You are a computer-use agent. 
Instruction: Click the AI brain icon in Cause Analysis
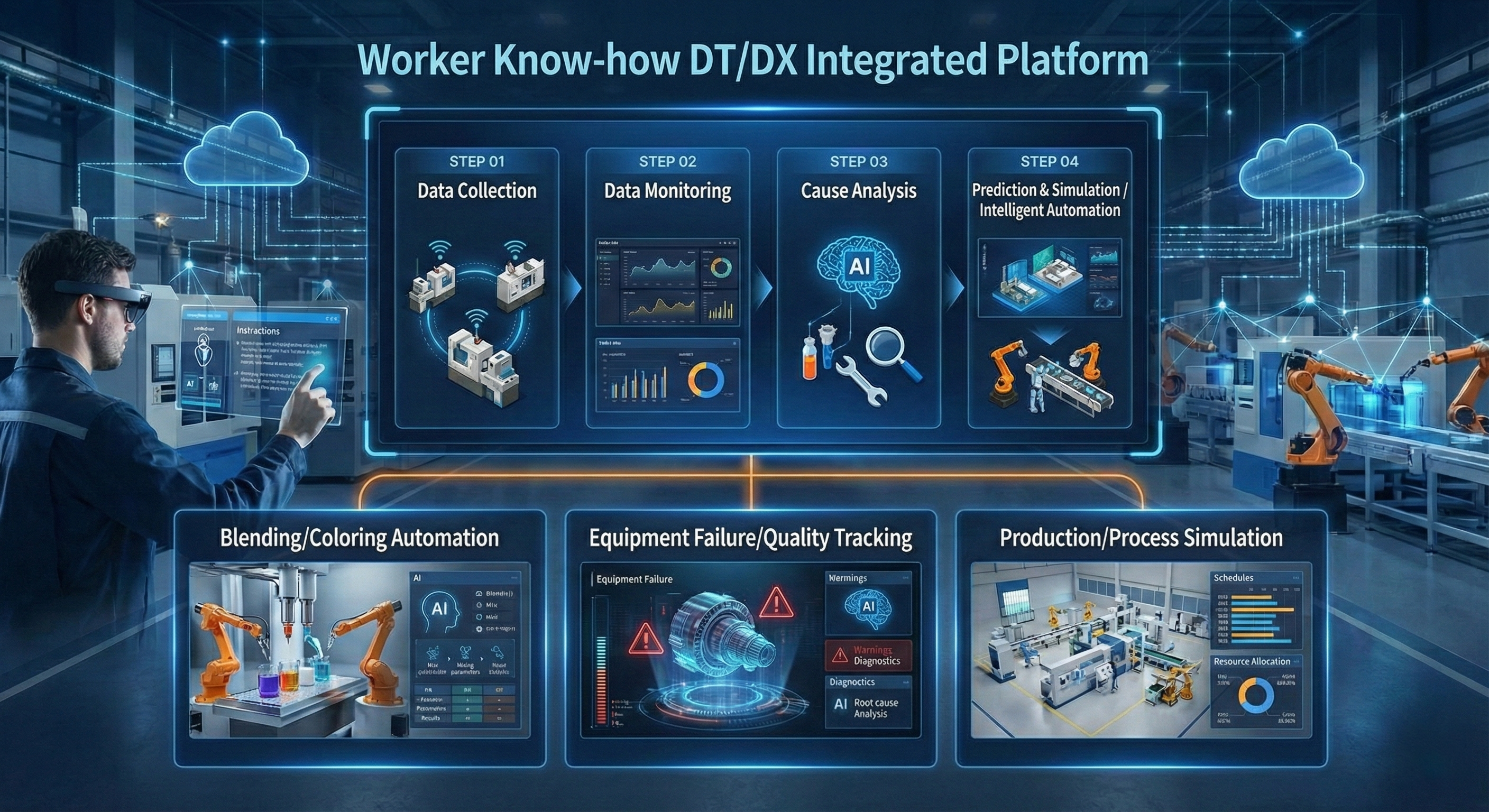pyautogui.click(x=859, y=273)
